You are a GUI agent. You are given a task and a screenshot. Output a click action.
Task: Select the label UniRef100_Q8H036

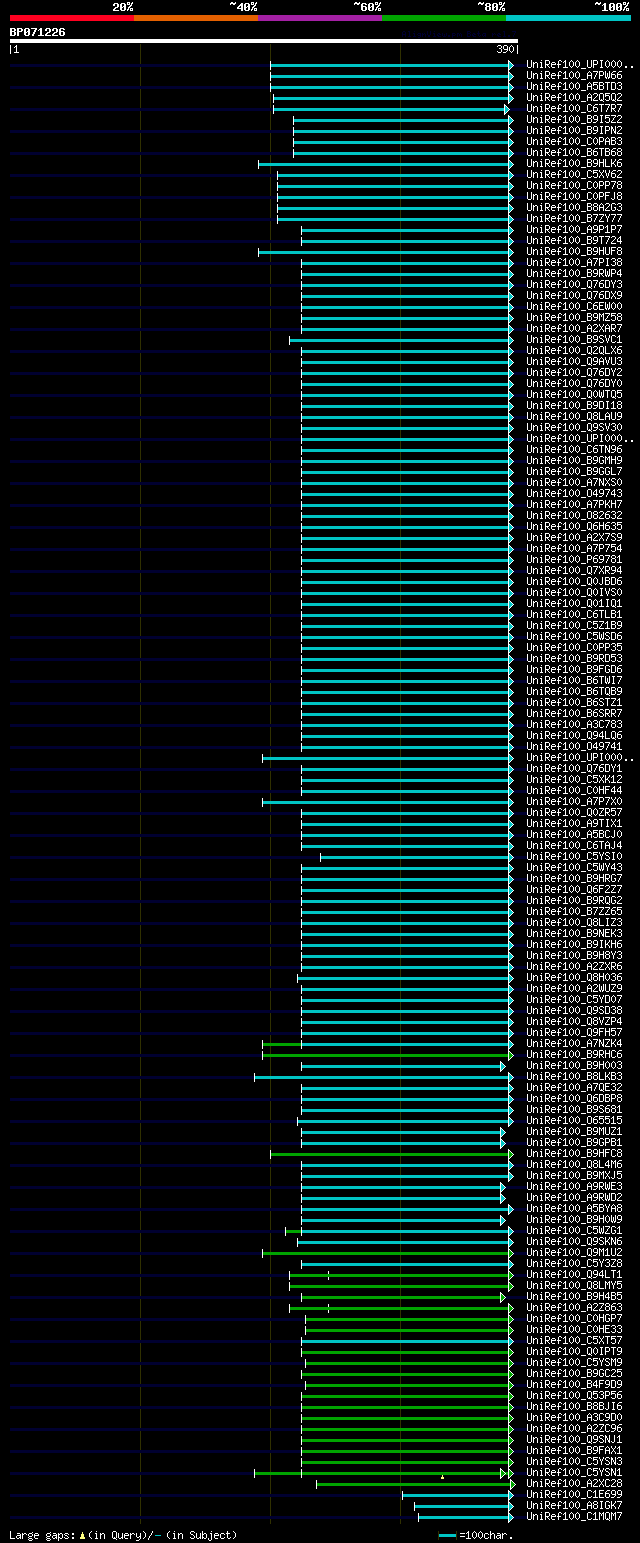[x=574, y=978]
